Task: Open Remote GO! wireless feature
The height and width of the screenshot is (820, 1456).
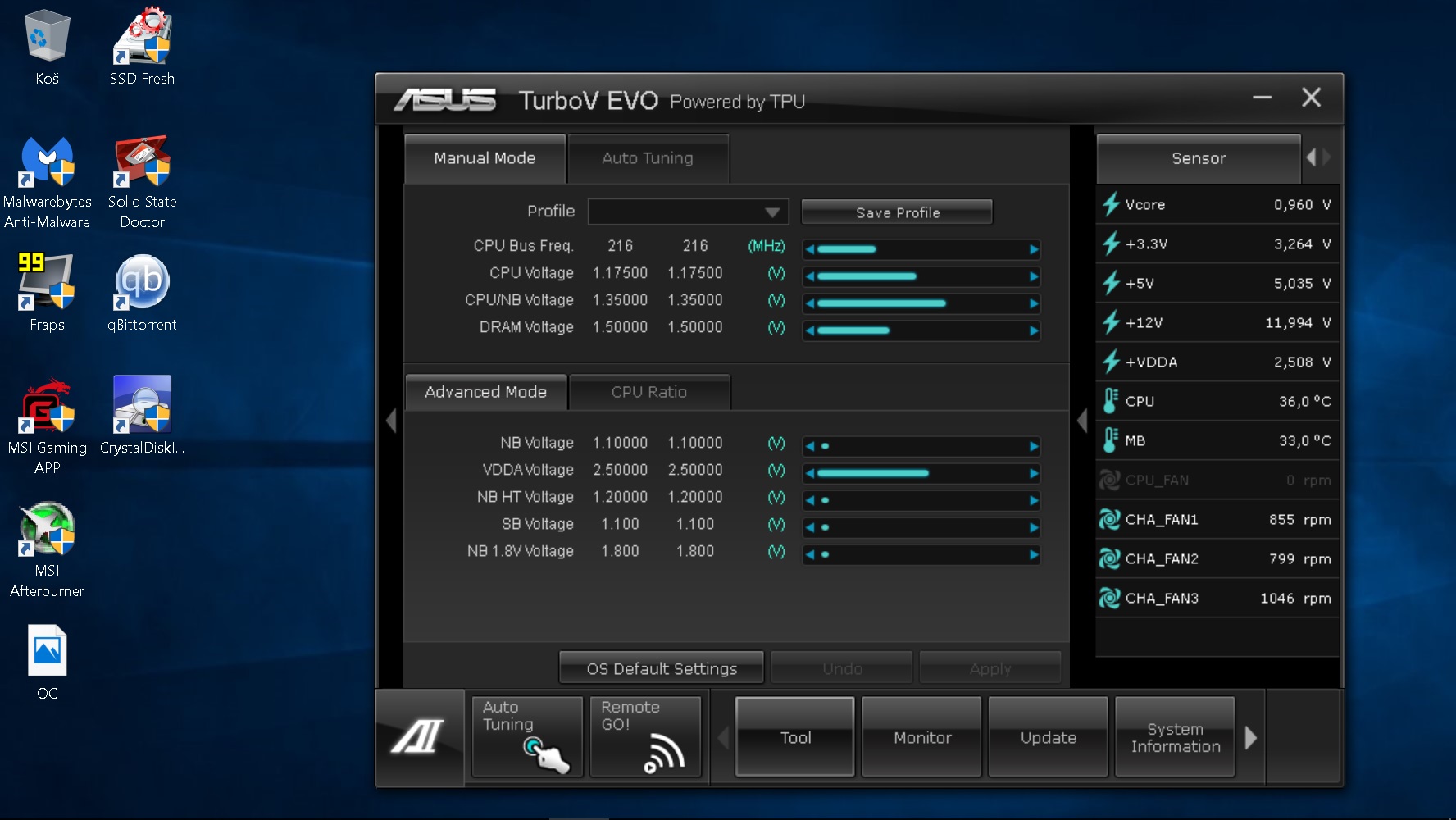Action: coord(645,736)
